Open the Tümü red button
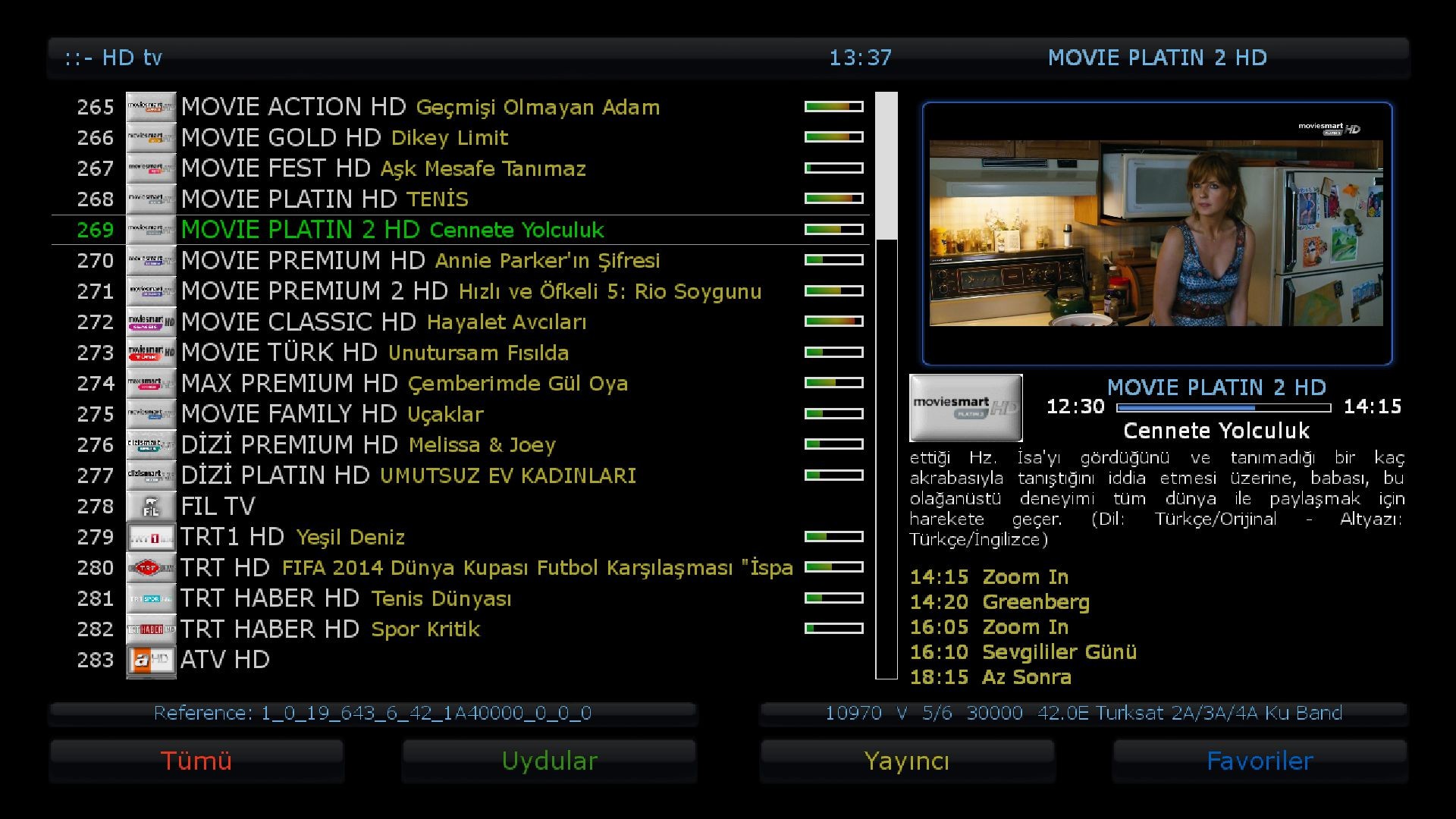This screenshot has height=819, width=1456. pos(196,761)
